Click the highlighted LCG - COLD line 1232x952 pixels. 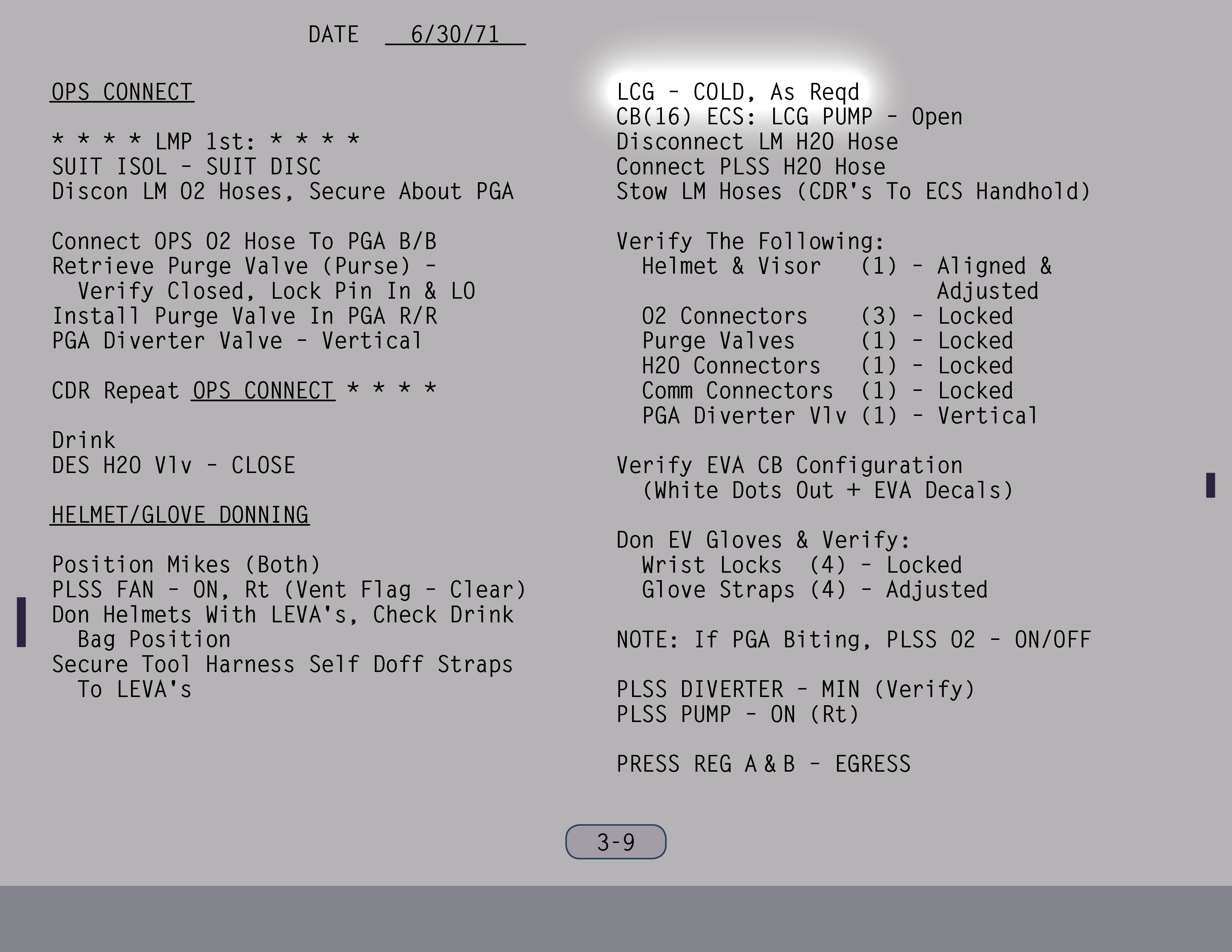737,92
